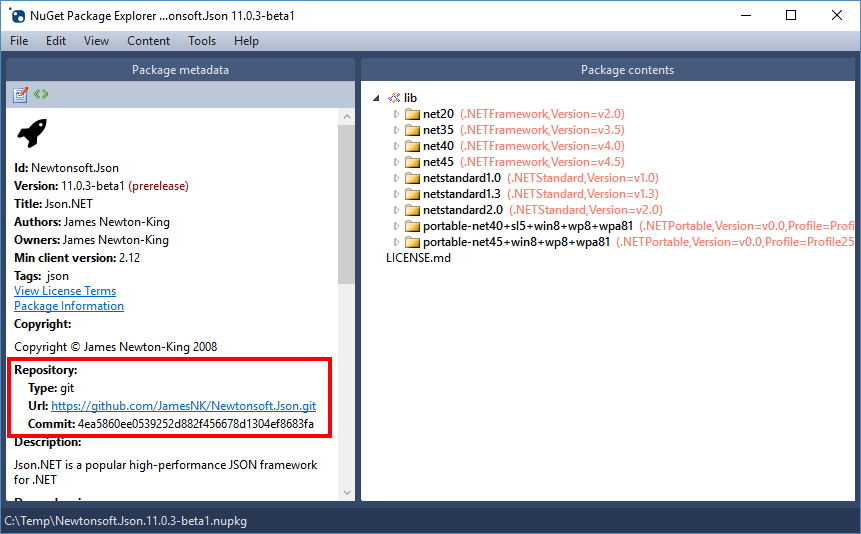Click metadata scrollbar up arrow

(x=346, y=116)
